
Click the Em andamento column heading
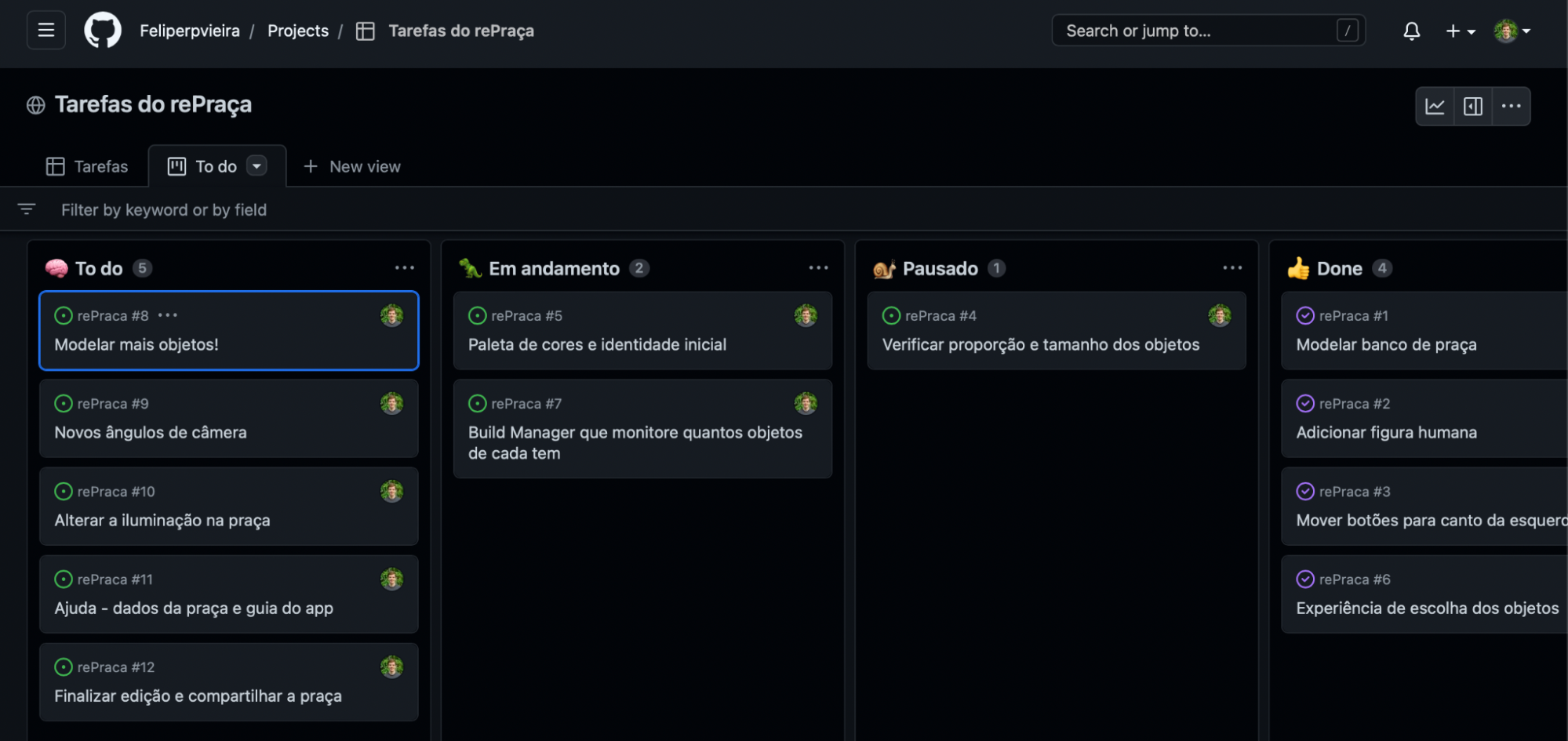(554, 268)
